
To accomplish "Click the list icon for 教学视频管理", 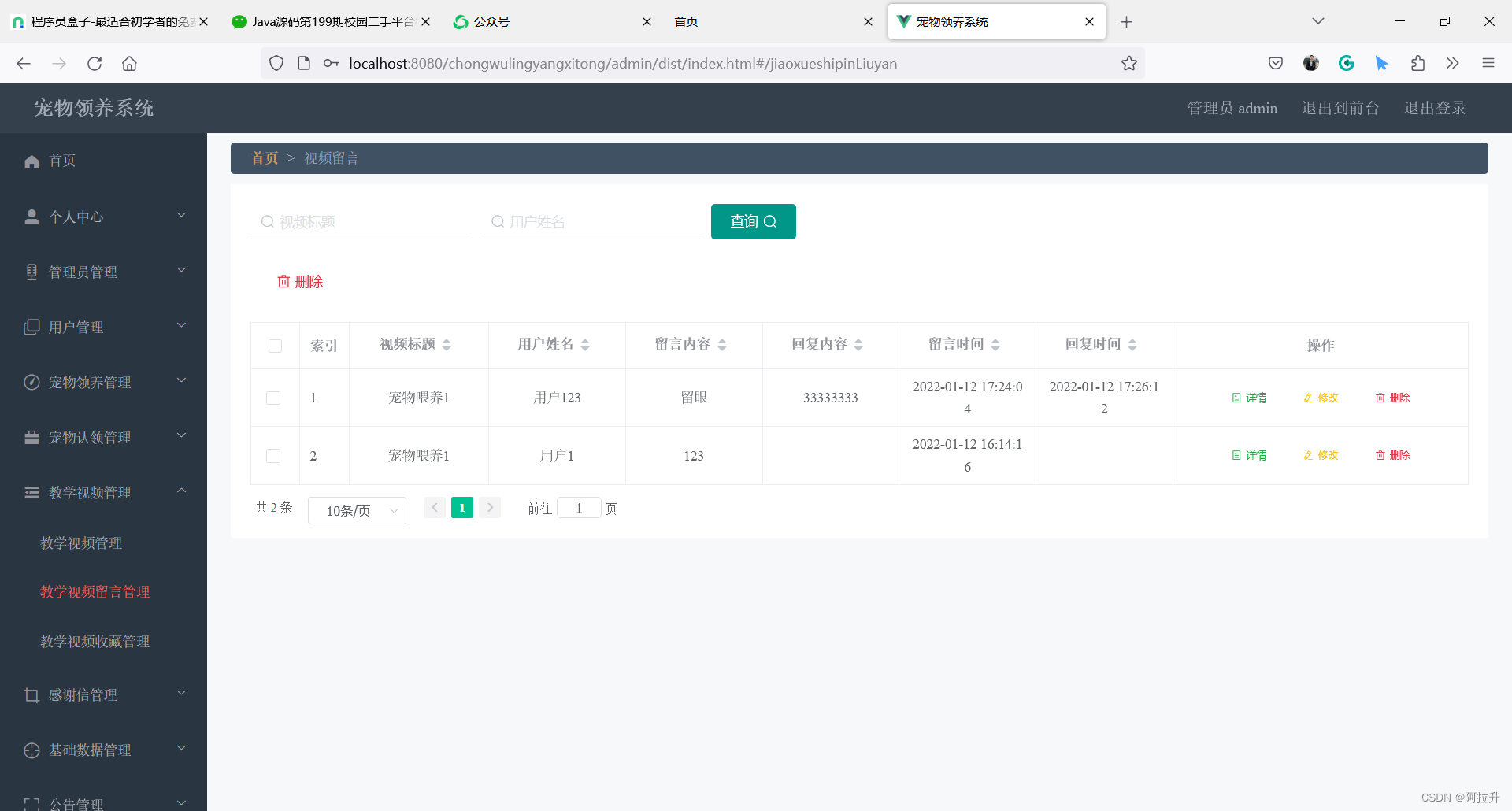I will [31, 492].
